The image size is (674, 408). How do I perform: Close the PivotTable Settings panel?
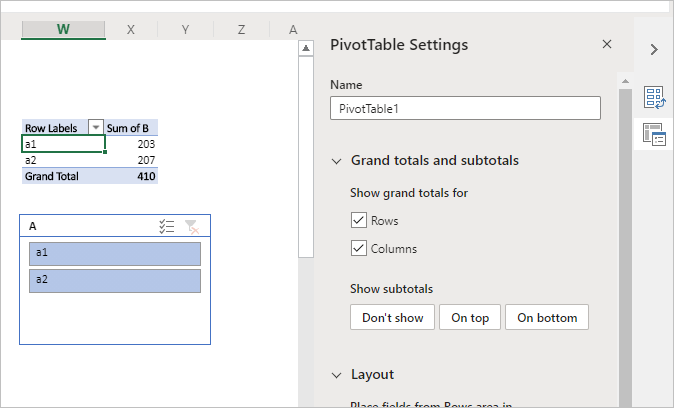click(607, 45)
